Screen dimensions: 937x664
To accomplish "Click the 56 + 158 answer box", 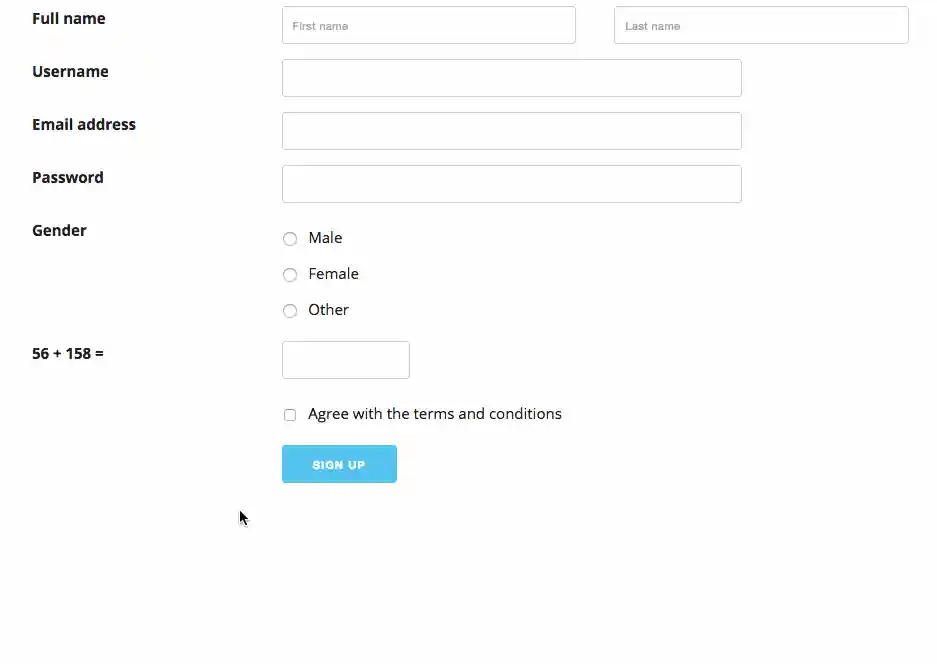I will [x=345, y=360].
